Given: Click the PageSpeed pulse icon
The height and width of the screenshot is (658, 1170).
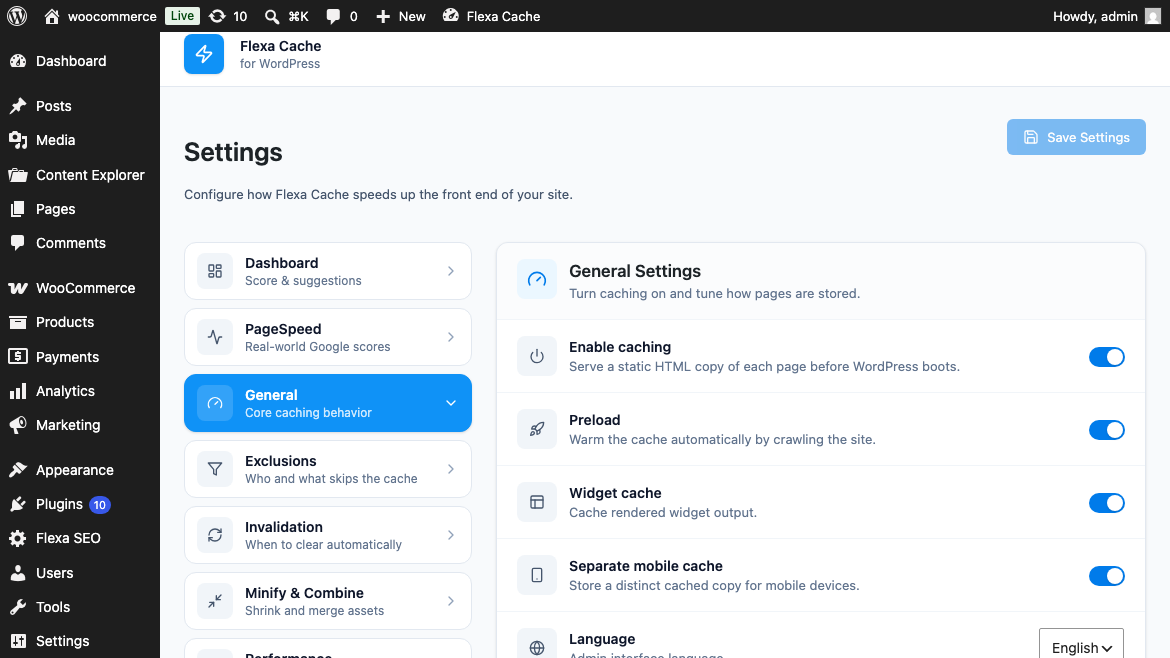Looking at the screenshot, I should pos(215,337).
